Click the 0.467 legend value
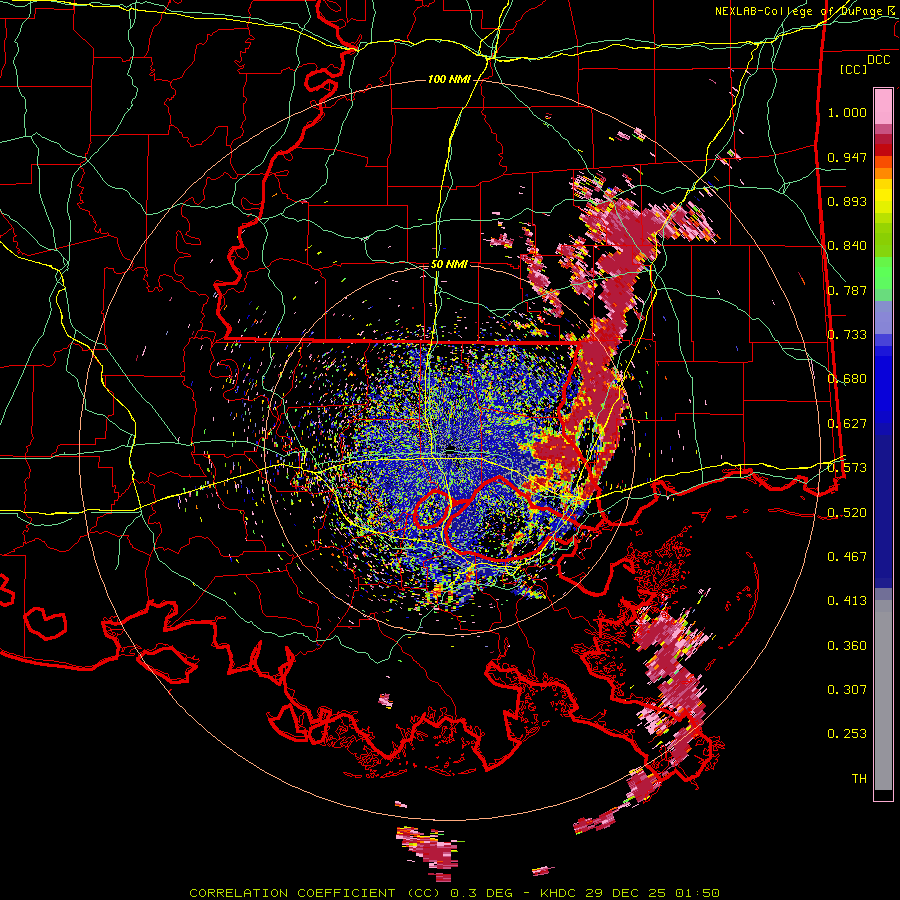 [x=847, y=557]
